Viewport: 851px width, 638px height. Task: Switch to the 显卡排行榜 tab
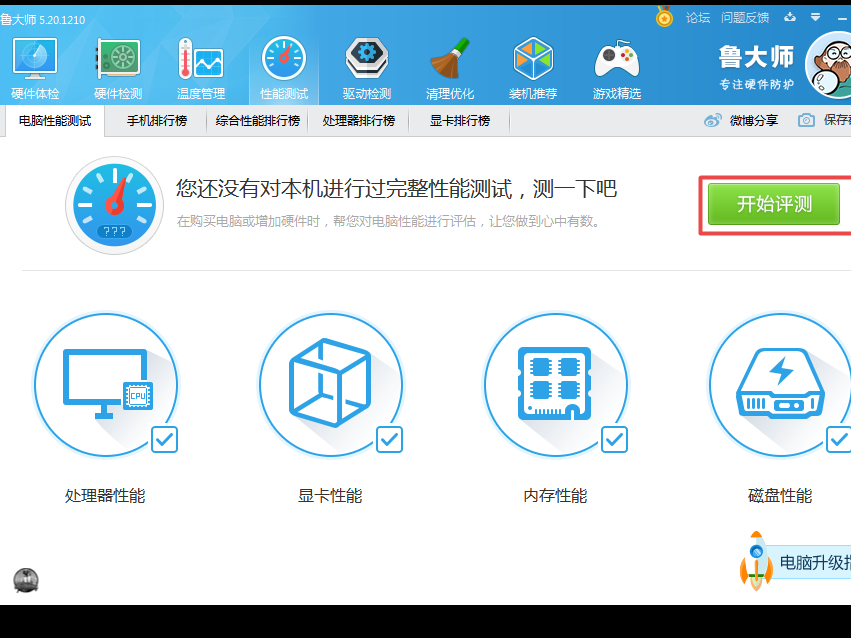tap(460, 120)
